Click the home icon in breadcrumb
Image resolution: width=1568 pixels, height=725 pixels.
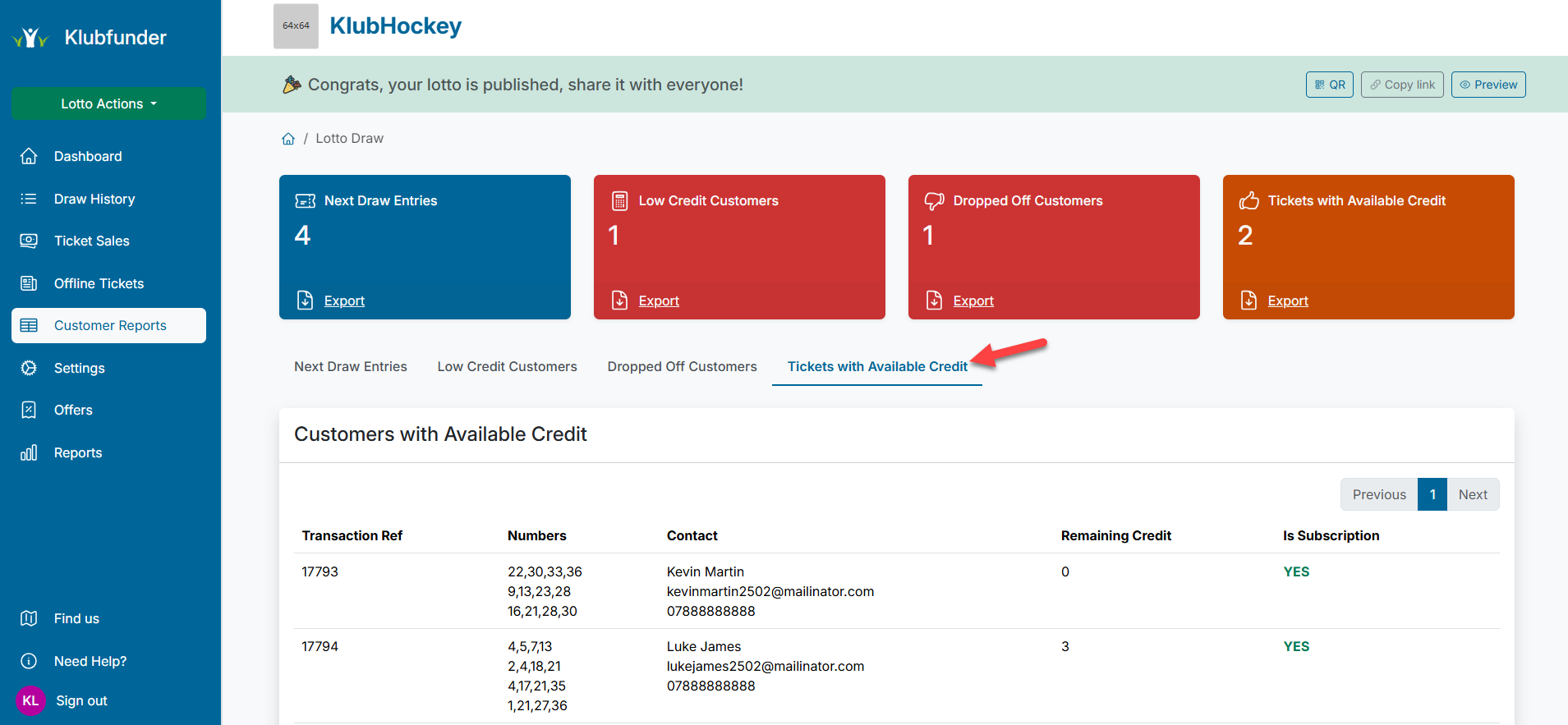coord(288,139)
